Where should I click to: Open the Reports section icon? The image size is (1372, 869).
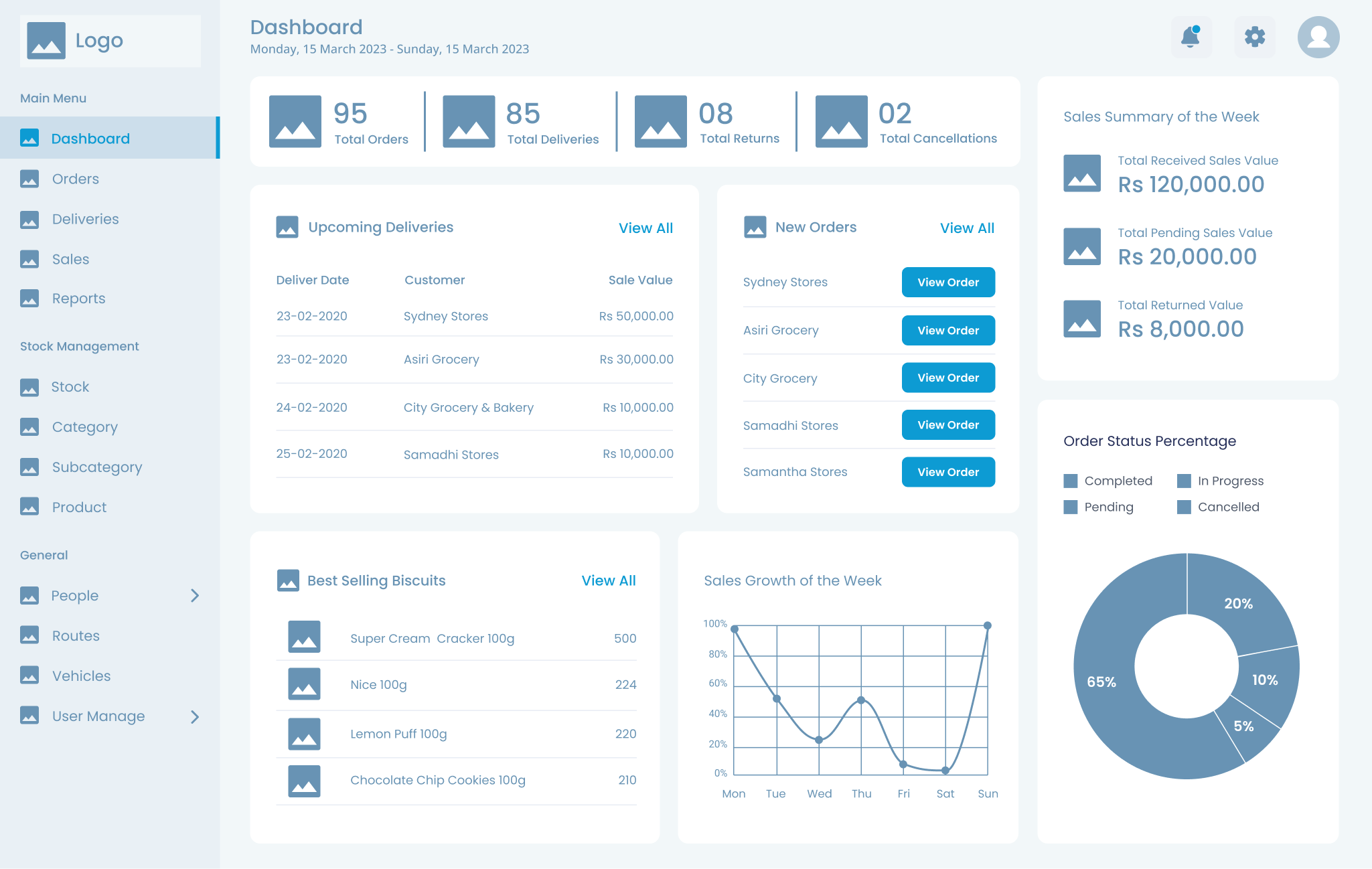[30, 299]
